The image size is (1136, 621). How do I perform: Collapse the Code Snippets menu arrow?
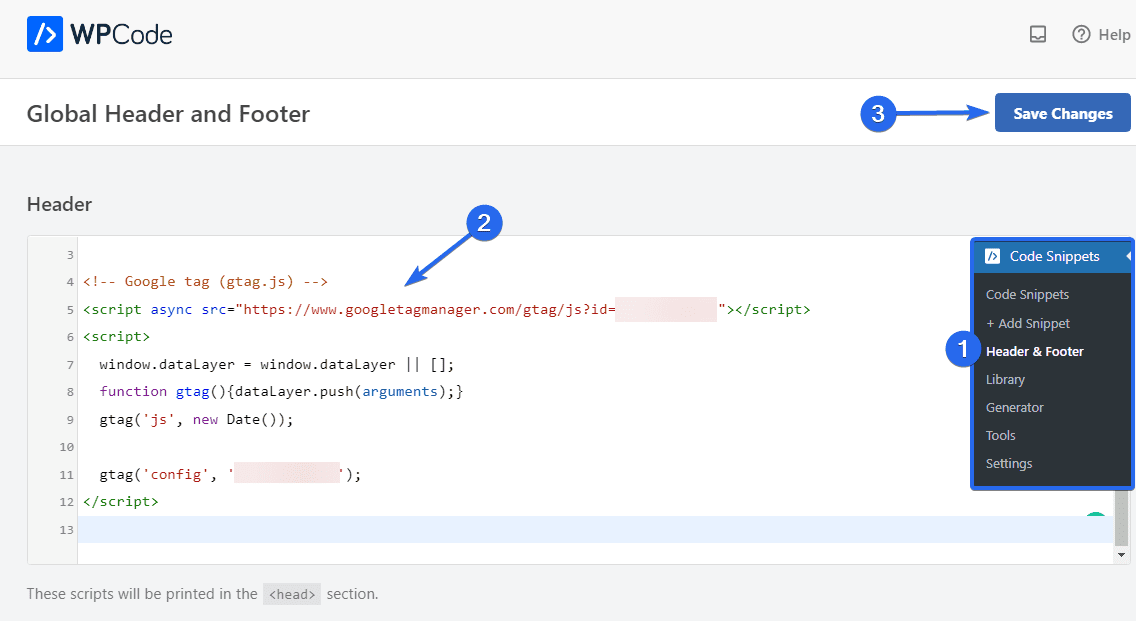pos(1128,256)
